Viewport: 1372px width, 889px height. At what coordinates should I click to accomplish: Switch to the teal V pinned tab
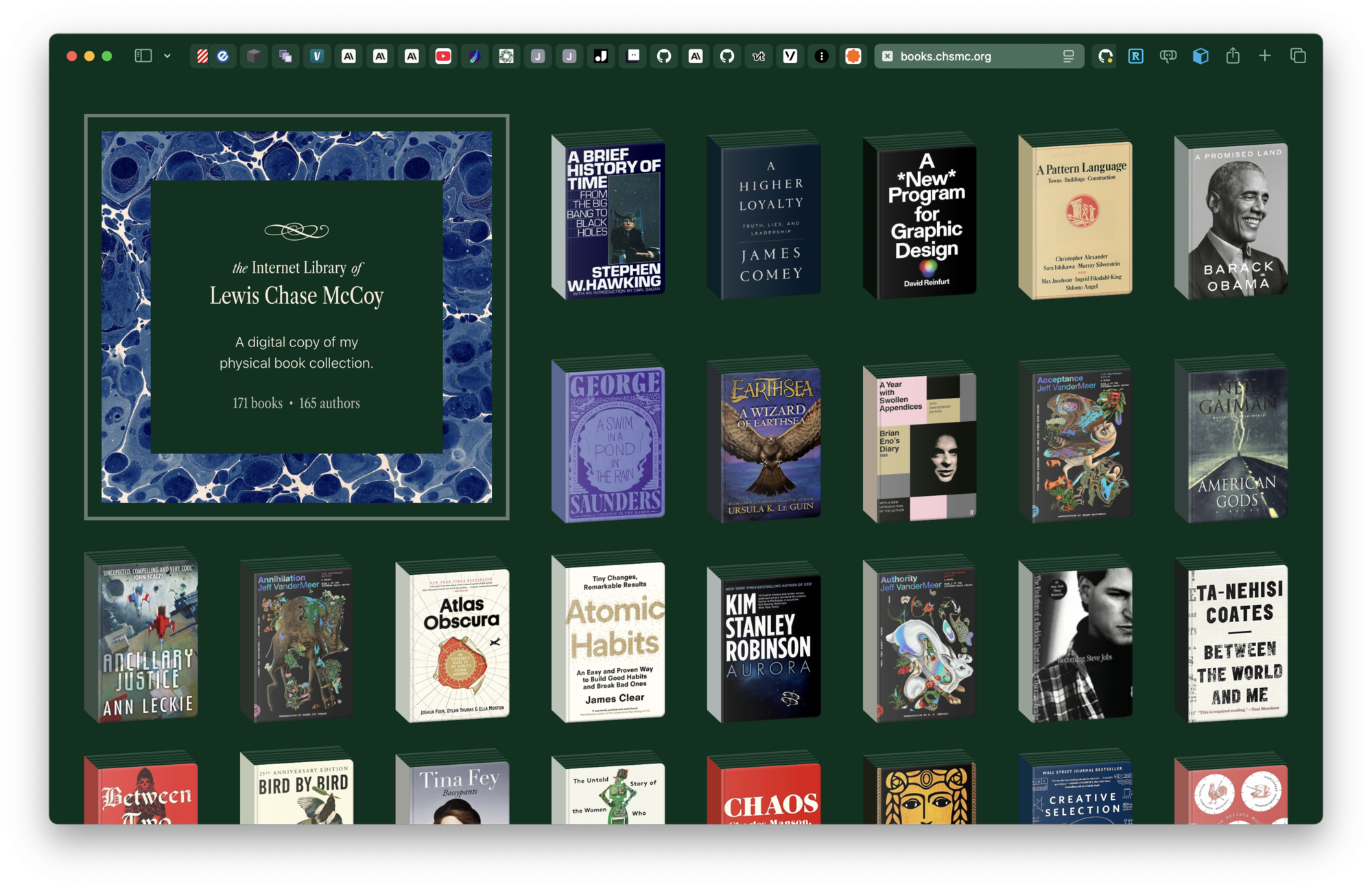(x=317, y=56)
